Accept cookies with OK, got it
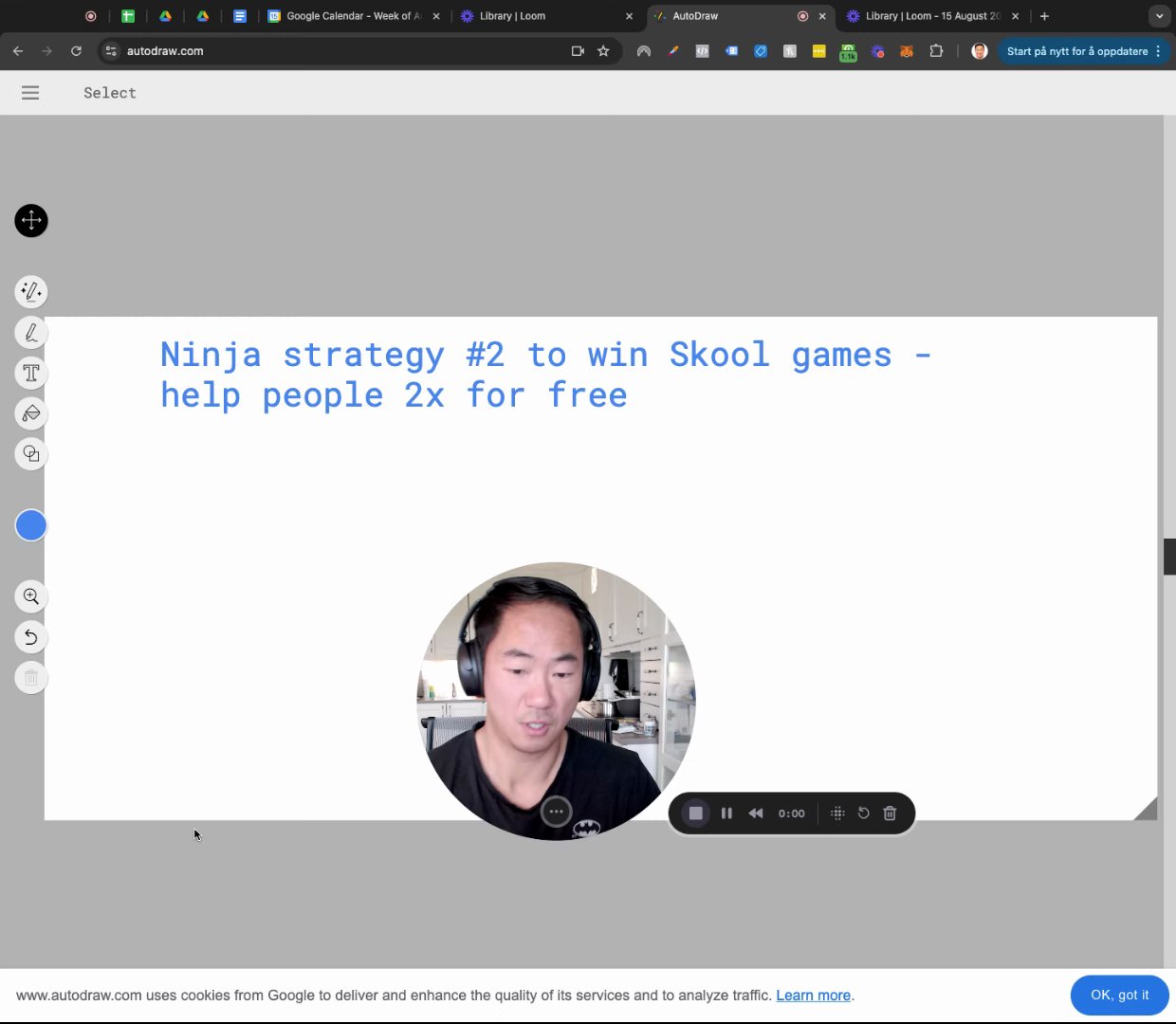The image size is (1176, 1024). tap(1119, 995)
